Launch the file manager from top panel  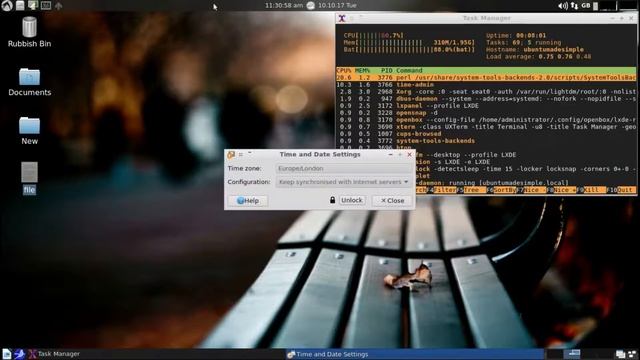[20, 6]
